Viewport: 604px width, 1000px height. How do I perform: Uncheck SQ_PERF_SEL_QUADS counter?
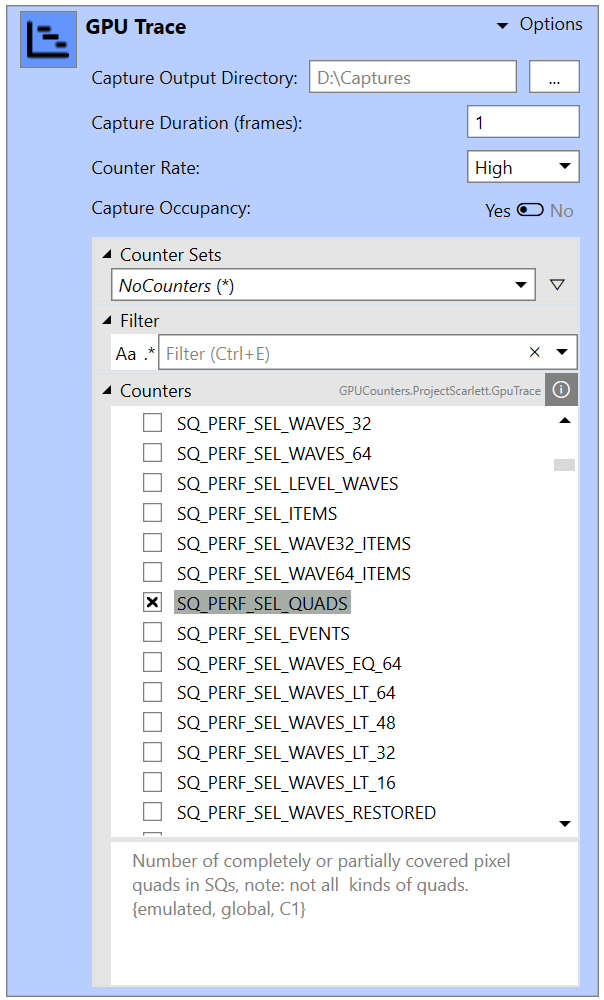click(x=152, y=603)
